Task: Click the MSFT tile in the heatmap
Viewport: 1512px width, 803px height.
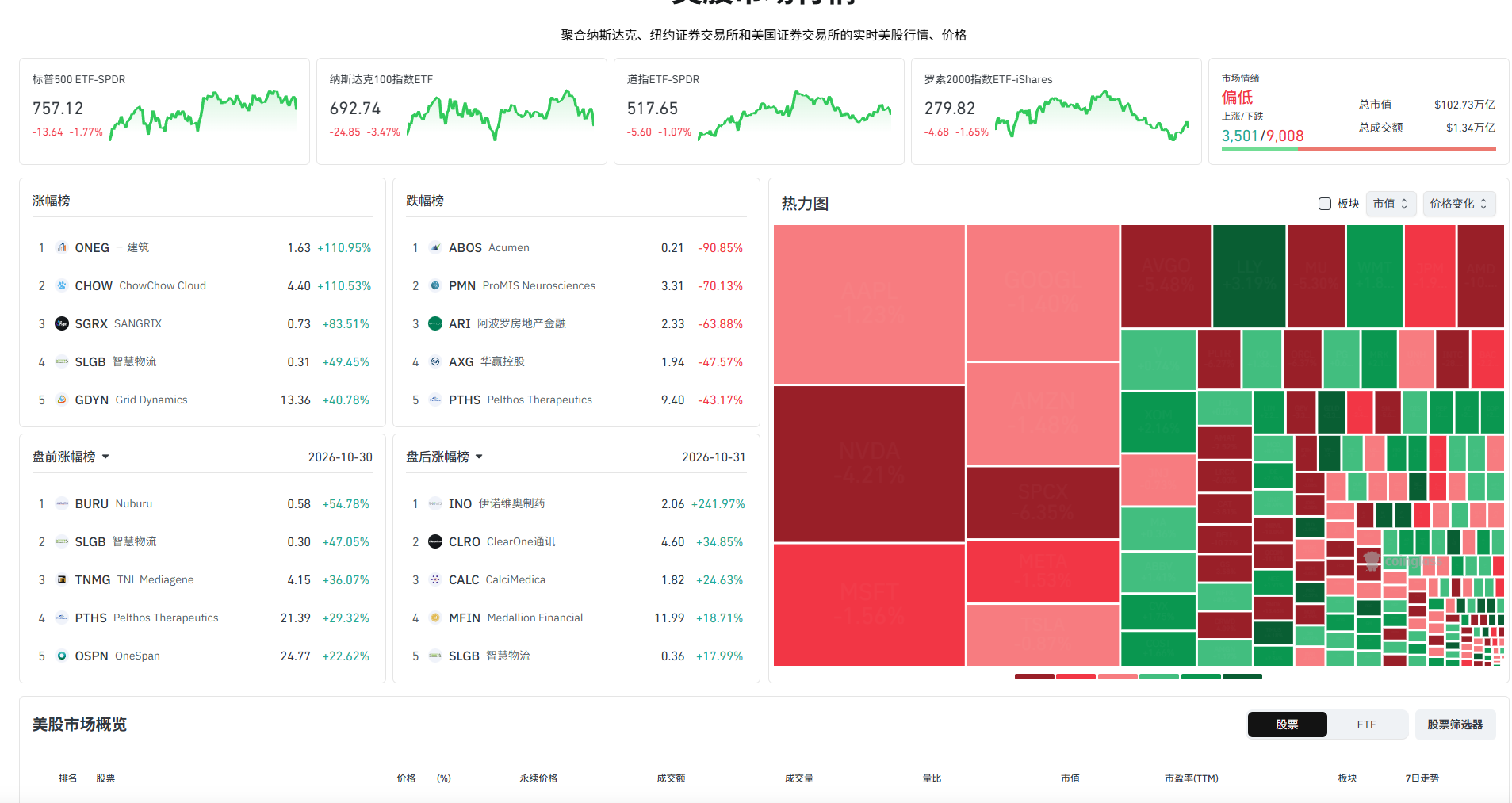Action: (x=869, y=605)
